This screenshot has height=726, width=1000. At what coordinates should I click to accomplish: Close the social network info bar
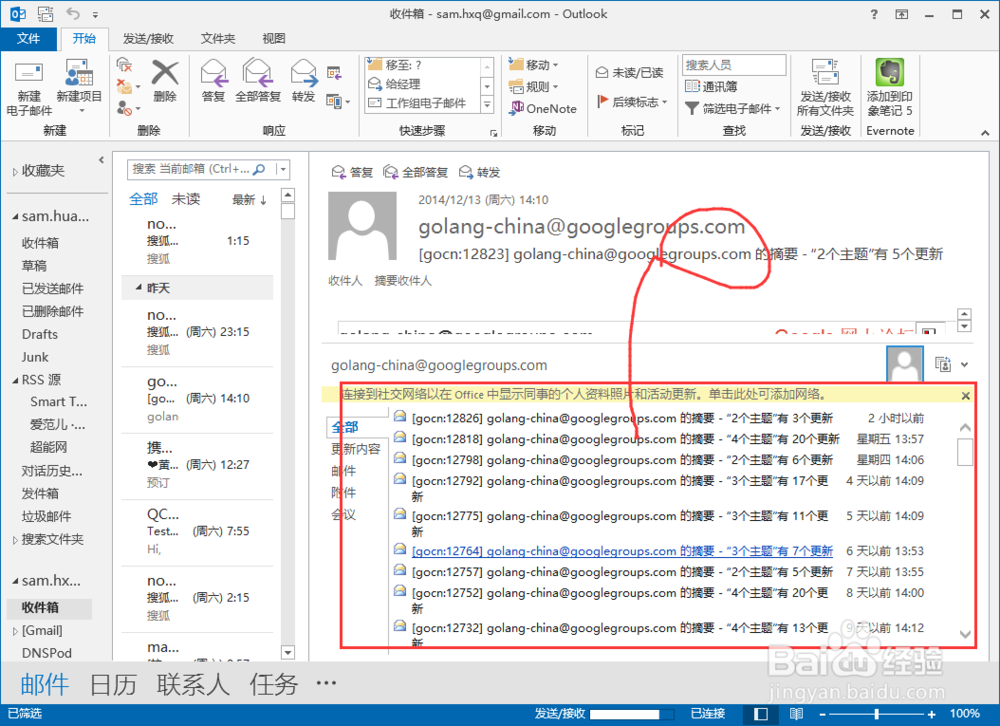click(x=966, y=396)
